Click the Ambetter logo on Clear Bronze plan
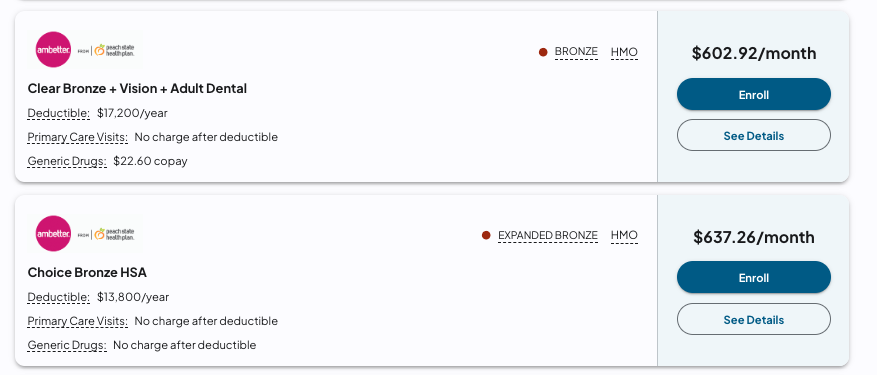The width and height of the screenshot is (877, 375). point(84,50)
